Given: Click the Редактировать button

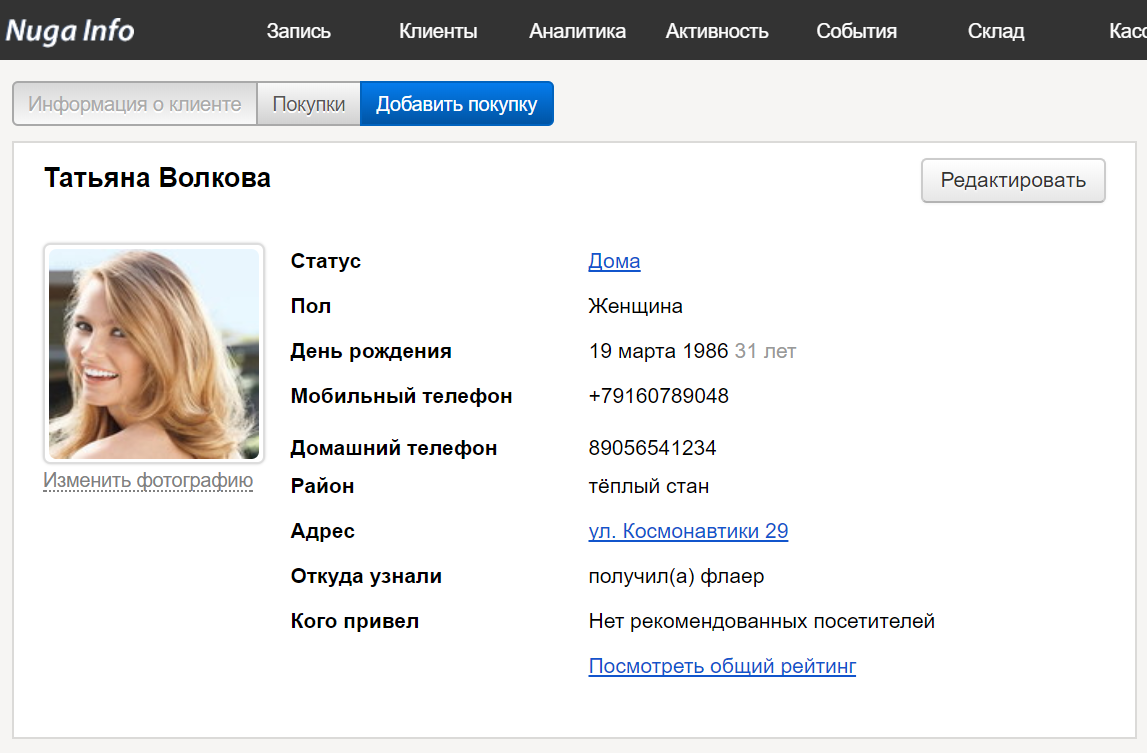Looking at the screenshot, I should (x=1013, y=181).
